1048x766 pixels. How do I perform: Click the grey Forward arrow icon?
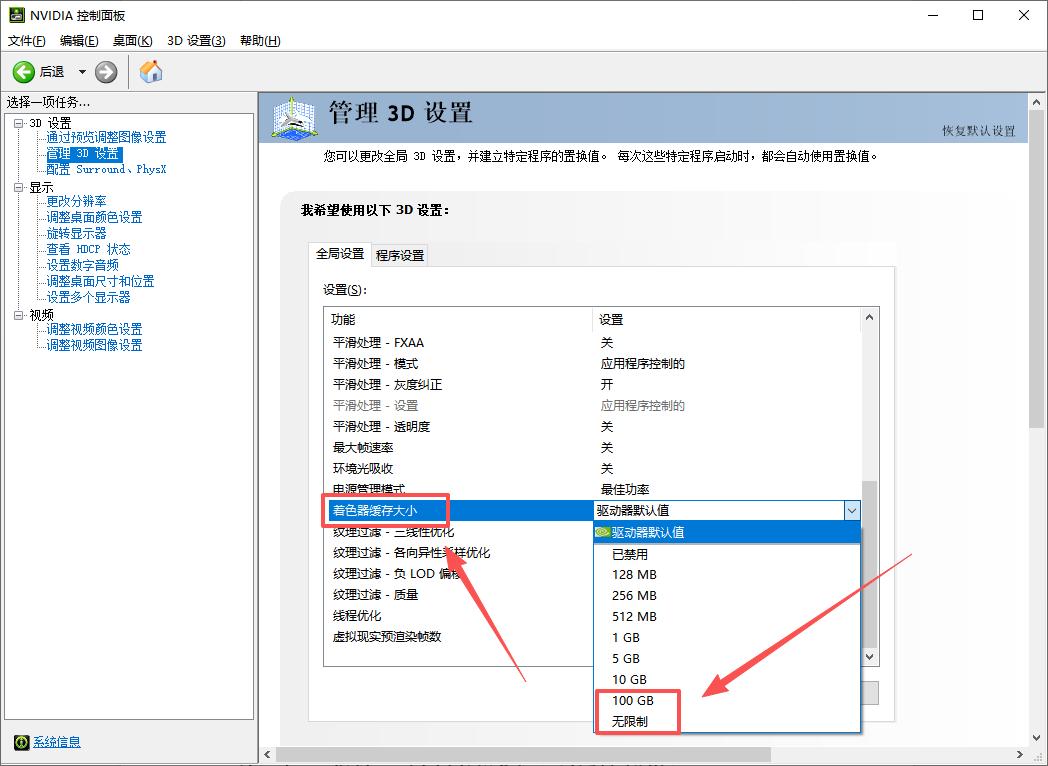(x=106, y=72)
